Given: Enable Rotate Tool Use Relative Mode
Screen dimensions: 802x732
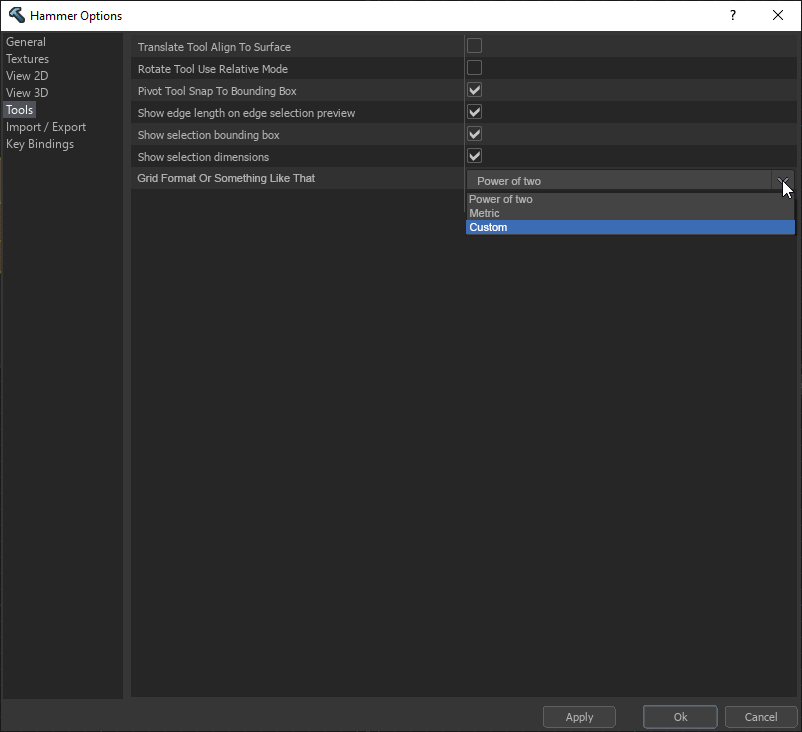Looking at the screenshot, I should (x=474, y=67).
